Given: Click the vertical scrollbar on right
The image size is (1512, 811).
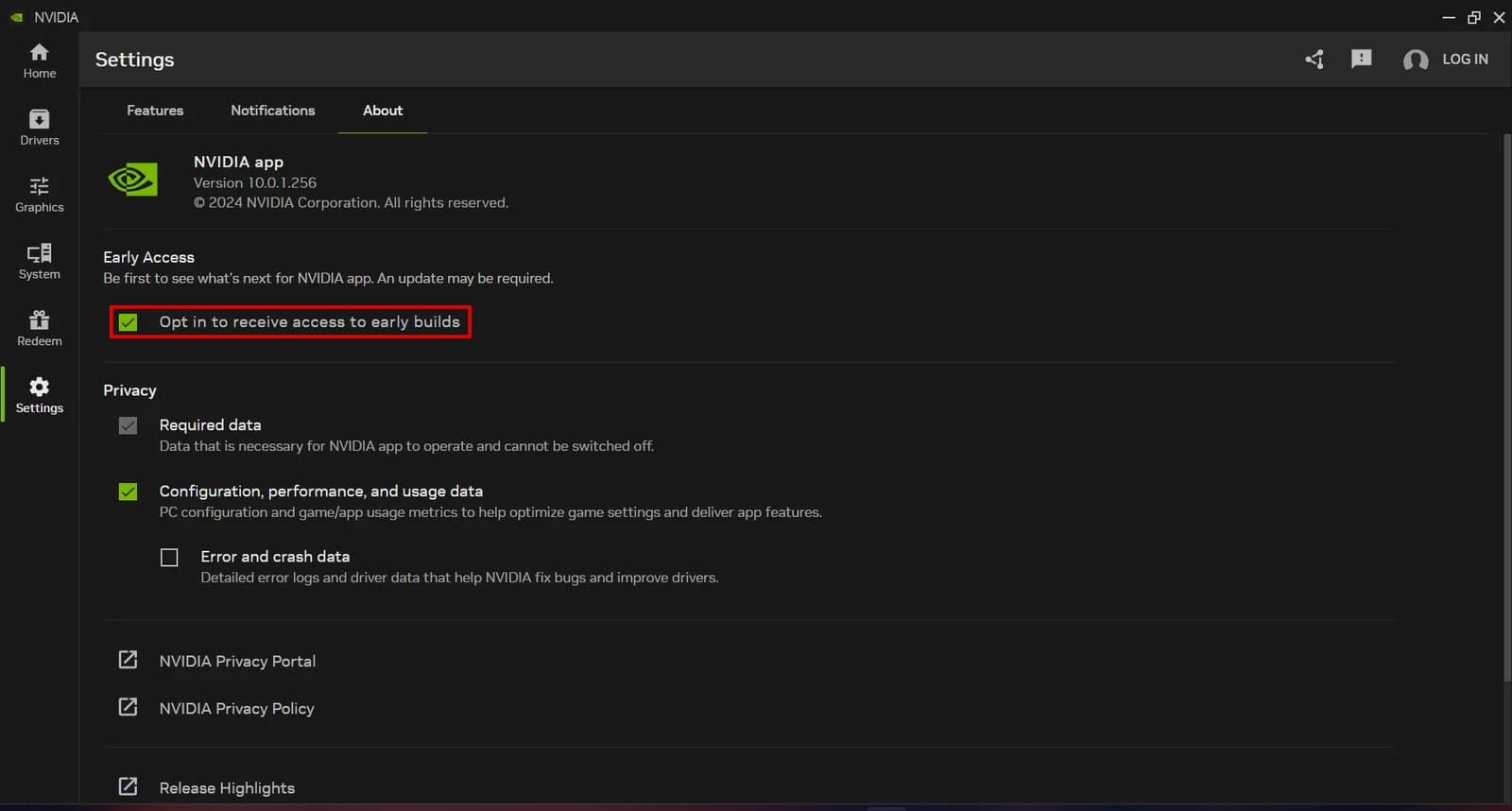Looking at the screenshot, I should coord(1506,406).
